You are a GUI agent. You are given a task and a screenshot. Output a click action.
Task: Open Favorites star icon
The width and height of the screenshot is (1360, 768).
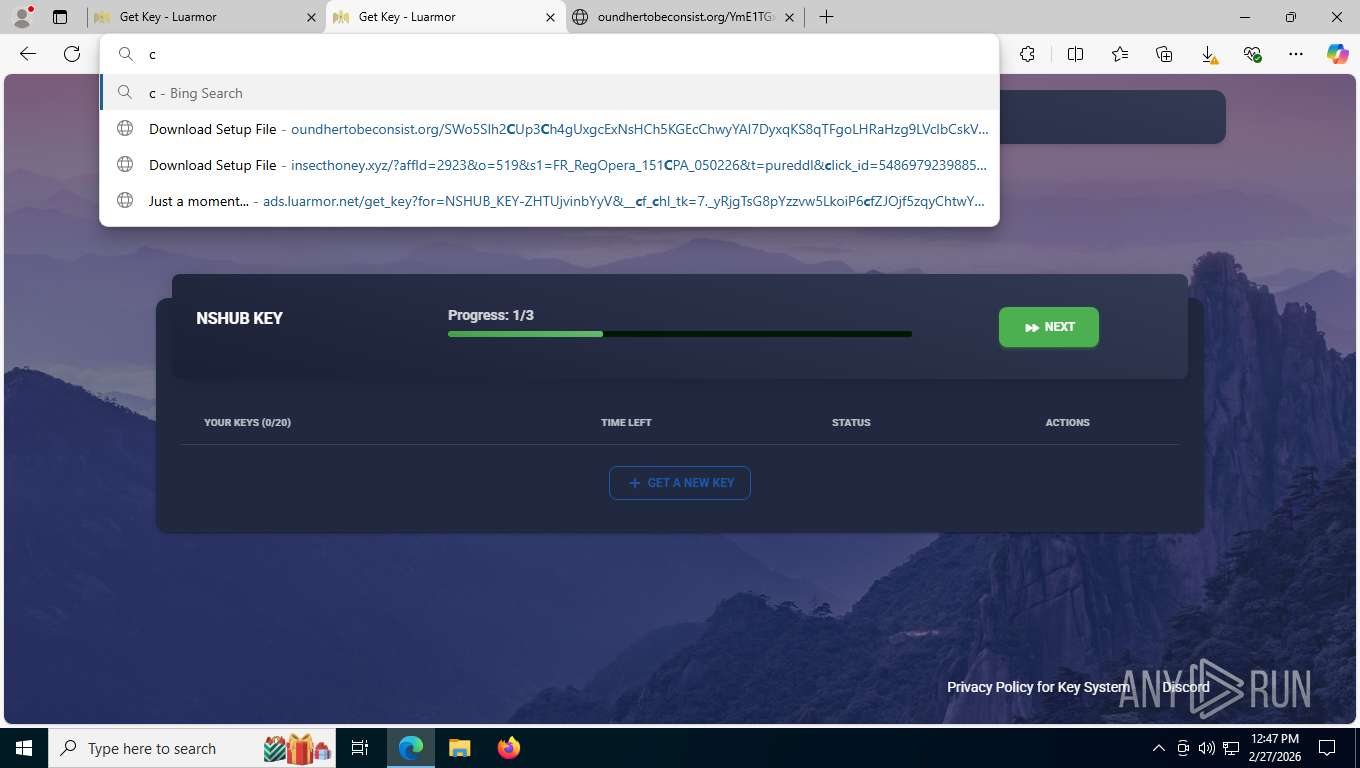click(1120, 54)
